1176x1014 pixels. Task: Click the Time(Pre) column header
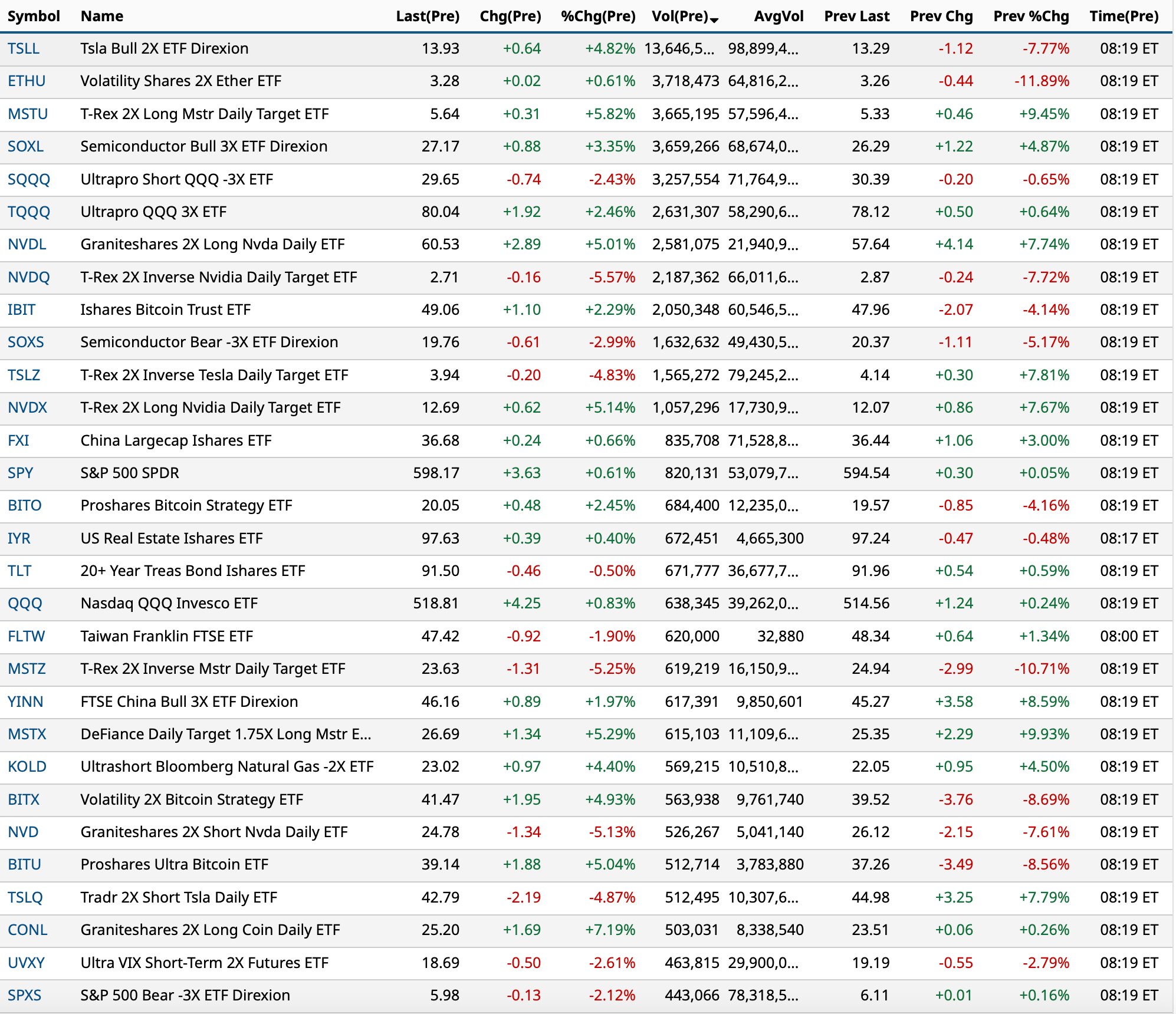coord(1124,17)
